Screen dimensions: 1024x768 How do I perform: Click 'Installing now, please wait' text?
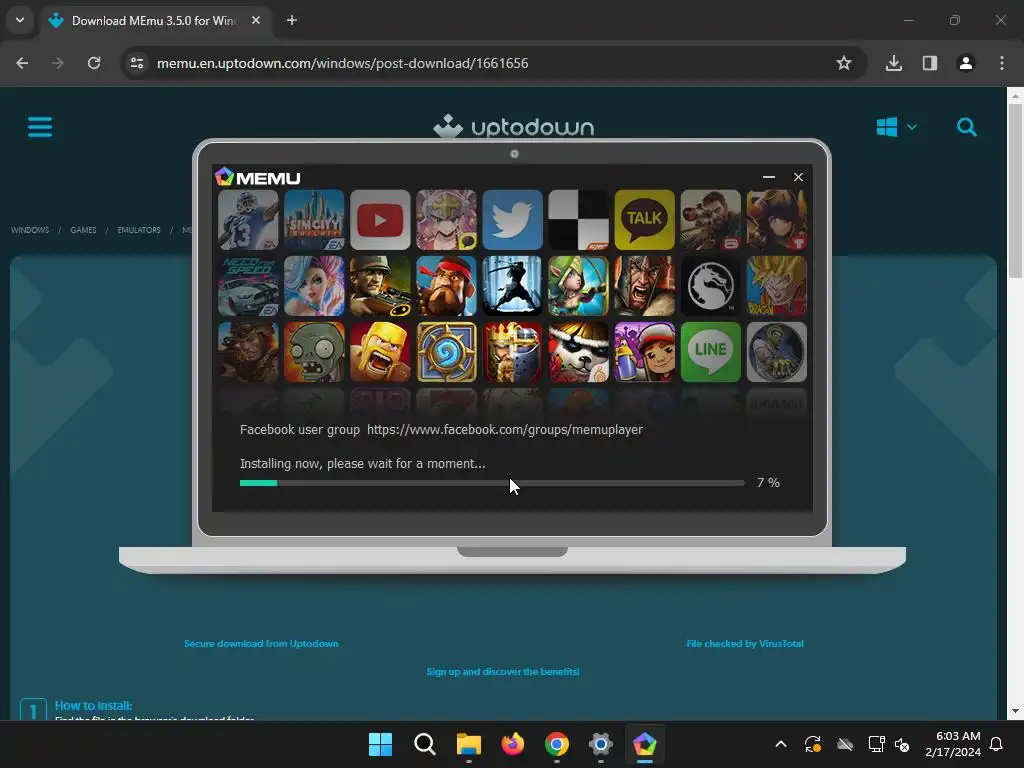[x=362, y=464]
